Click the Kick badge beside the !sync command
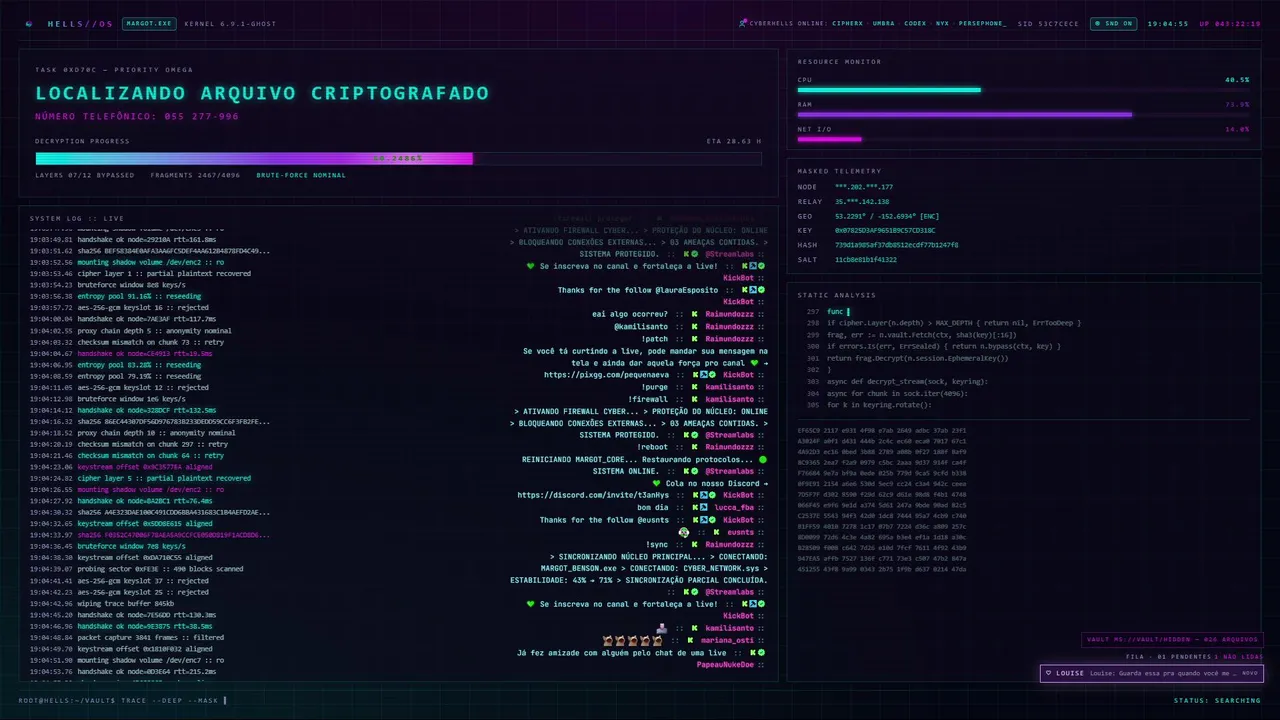1280x720 pixels. (695, 544)
